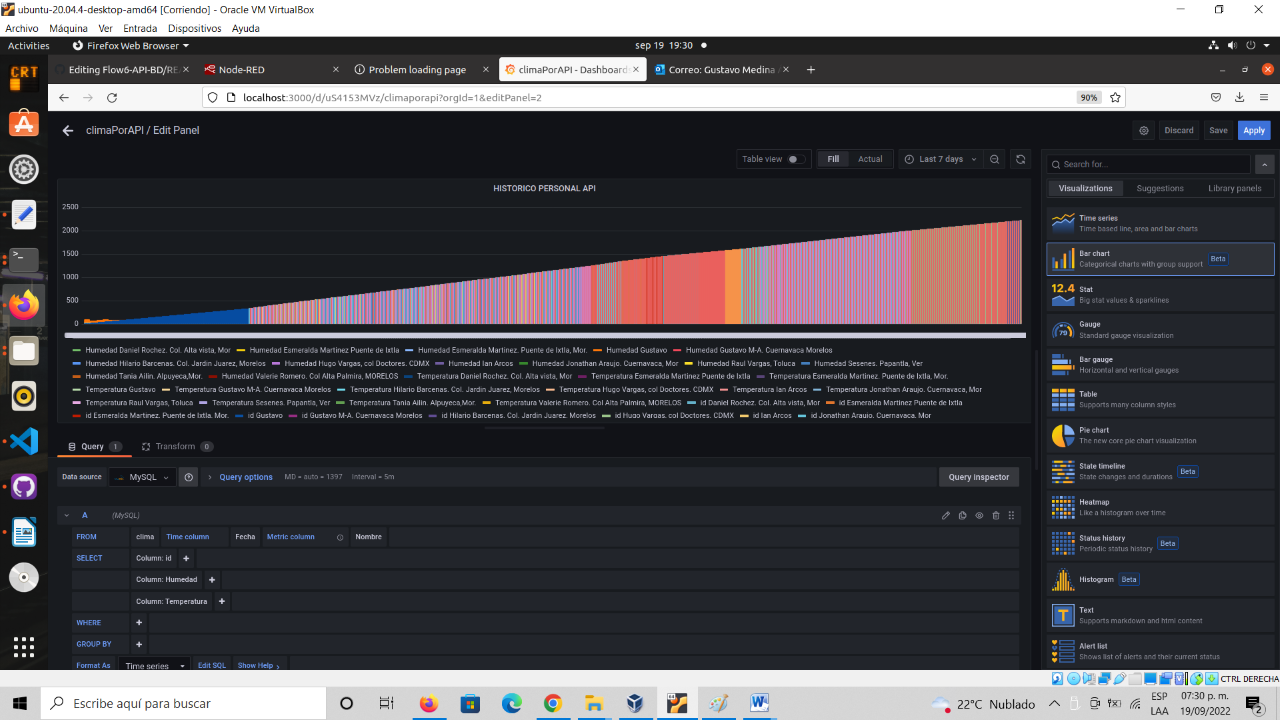Delete query A with the trash icon
Image resolution: width=1280 pixels, height=720 pixels.
[x=995, y=515]
